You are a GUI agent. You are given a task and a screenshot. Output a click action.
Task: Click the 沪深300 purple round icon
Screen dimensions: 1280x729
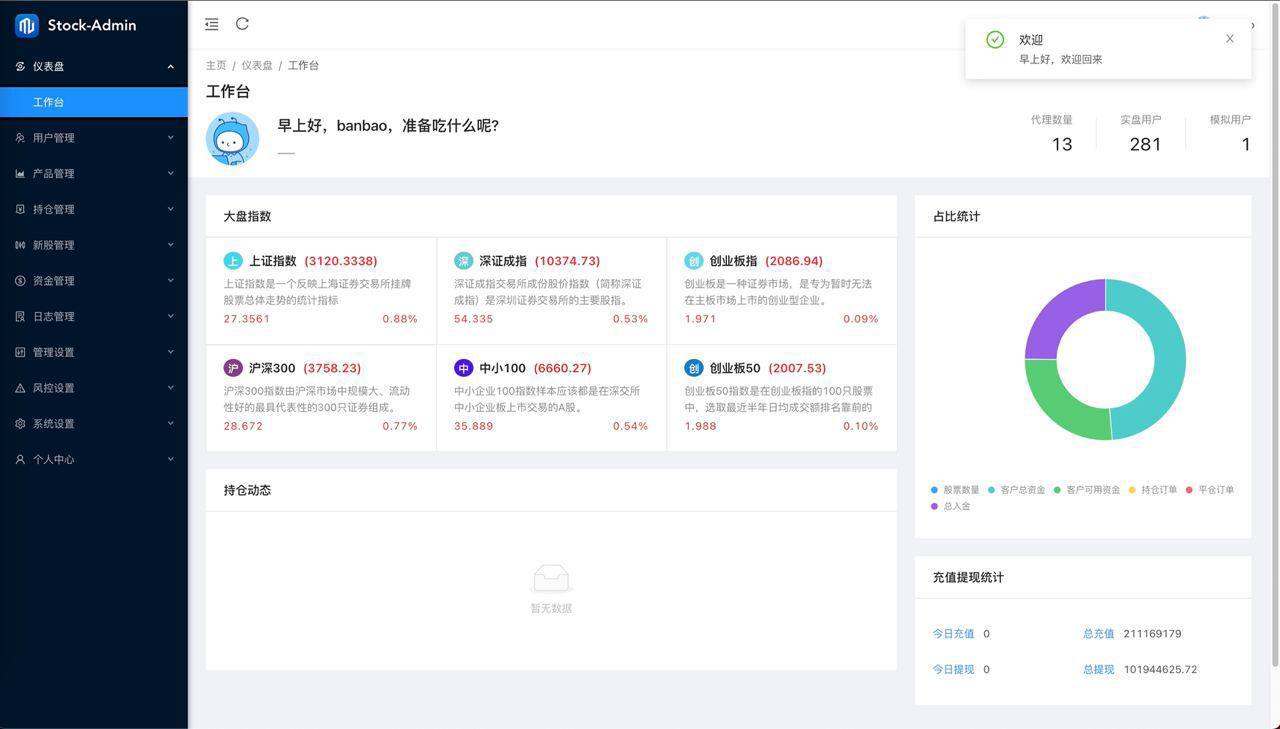pyautogui.click(x=233, y=368)
